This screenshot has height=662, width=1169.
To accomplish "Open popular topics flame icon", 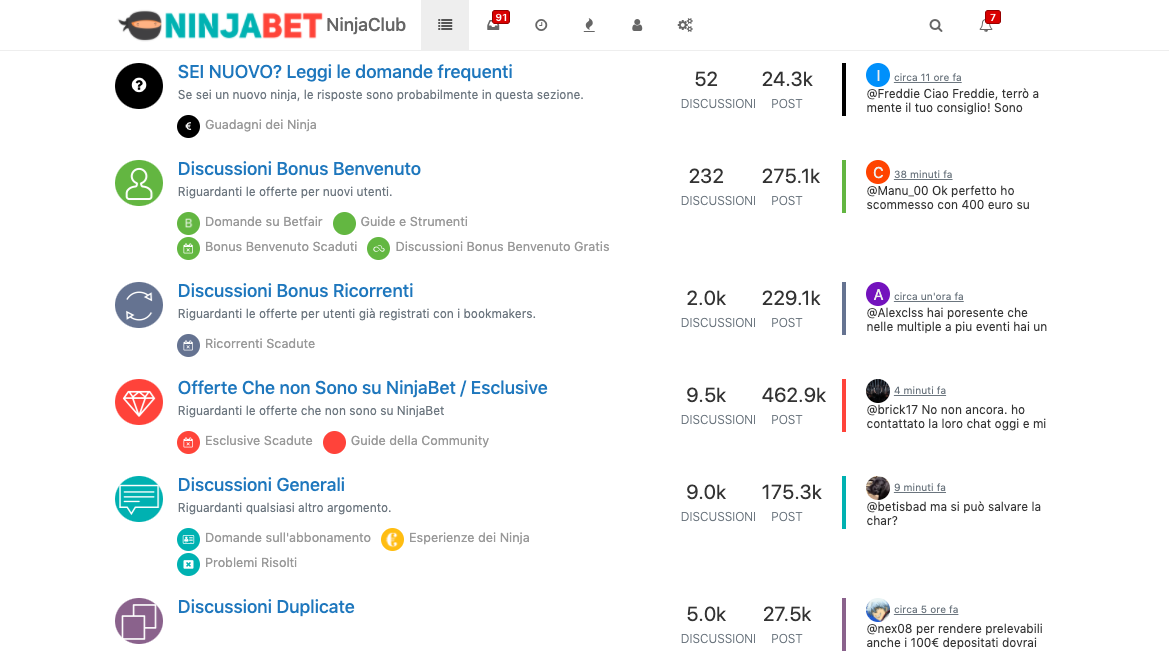I will 589,25.
